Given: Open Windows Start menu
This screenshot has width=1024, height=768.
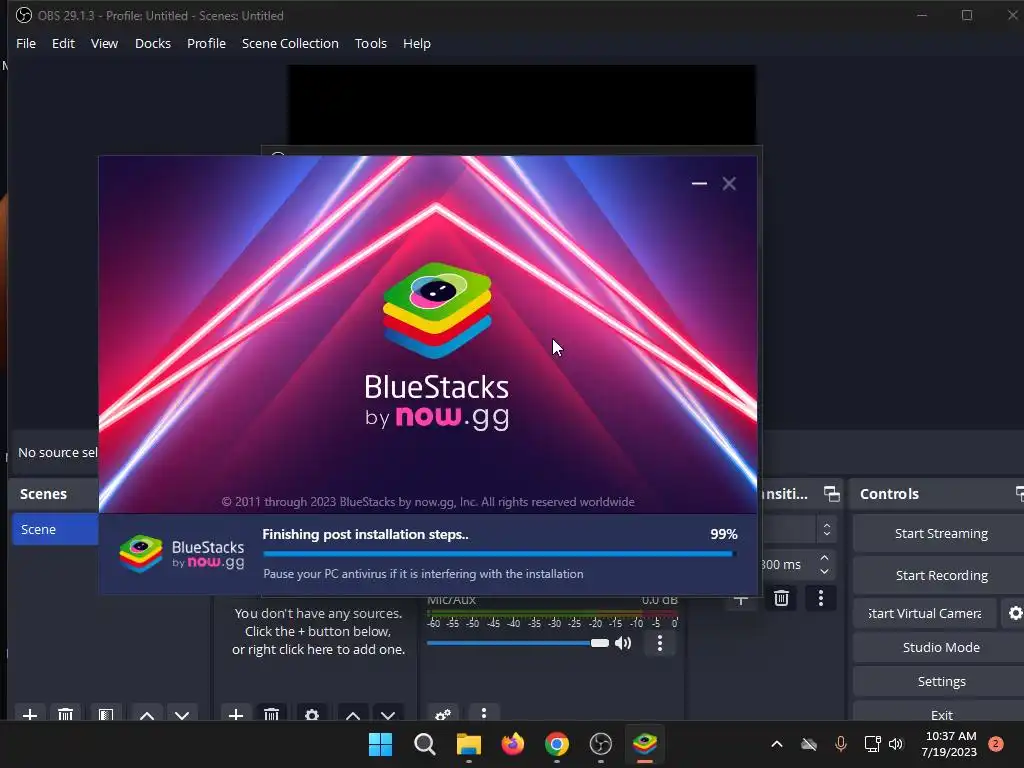Looking at the screenshot, I should pos(380,744).
